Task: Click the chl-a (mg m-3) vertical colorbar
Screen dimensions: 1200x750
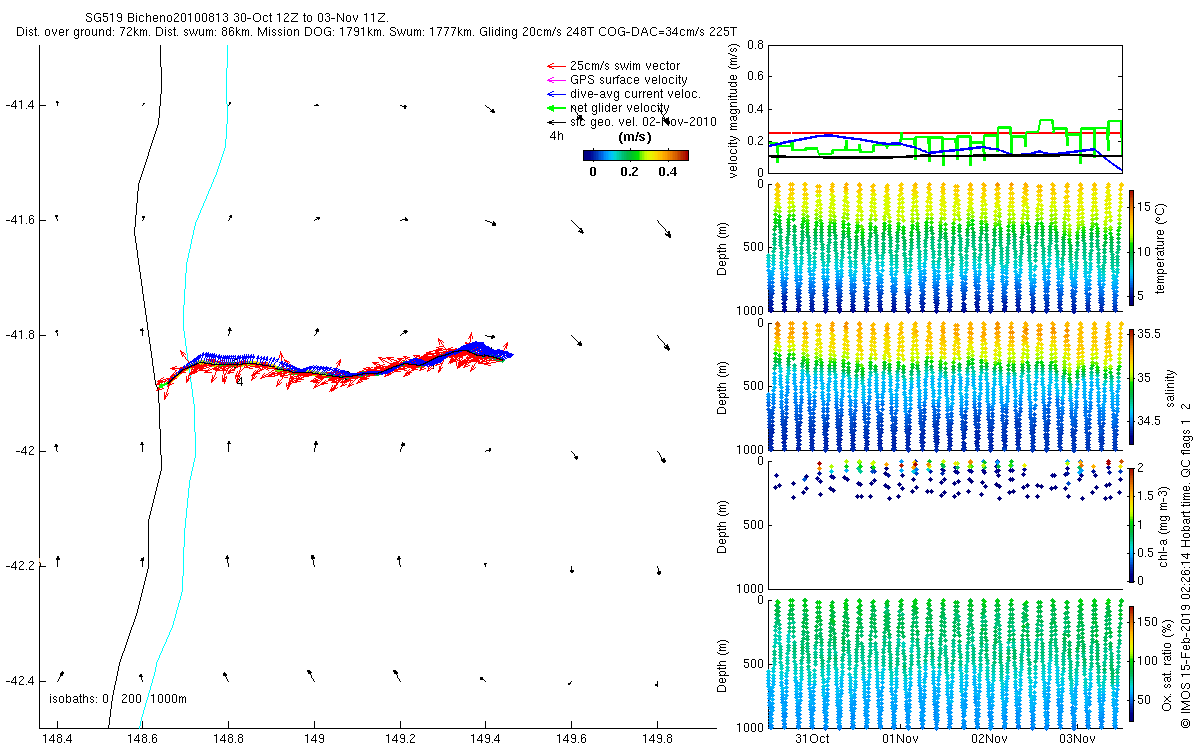Action: pos(1133,523)
